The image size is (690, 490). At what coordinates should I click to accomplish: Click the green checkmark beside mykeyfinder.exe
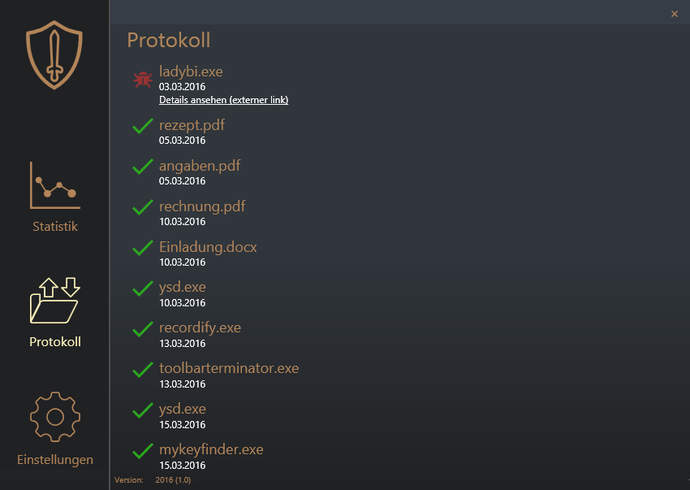[142, 451]
